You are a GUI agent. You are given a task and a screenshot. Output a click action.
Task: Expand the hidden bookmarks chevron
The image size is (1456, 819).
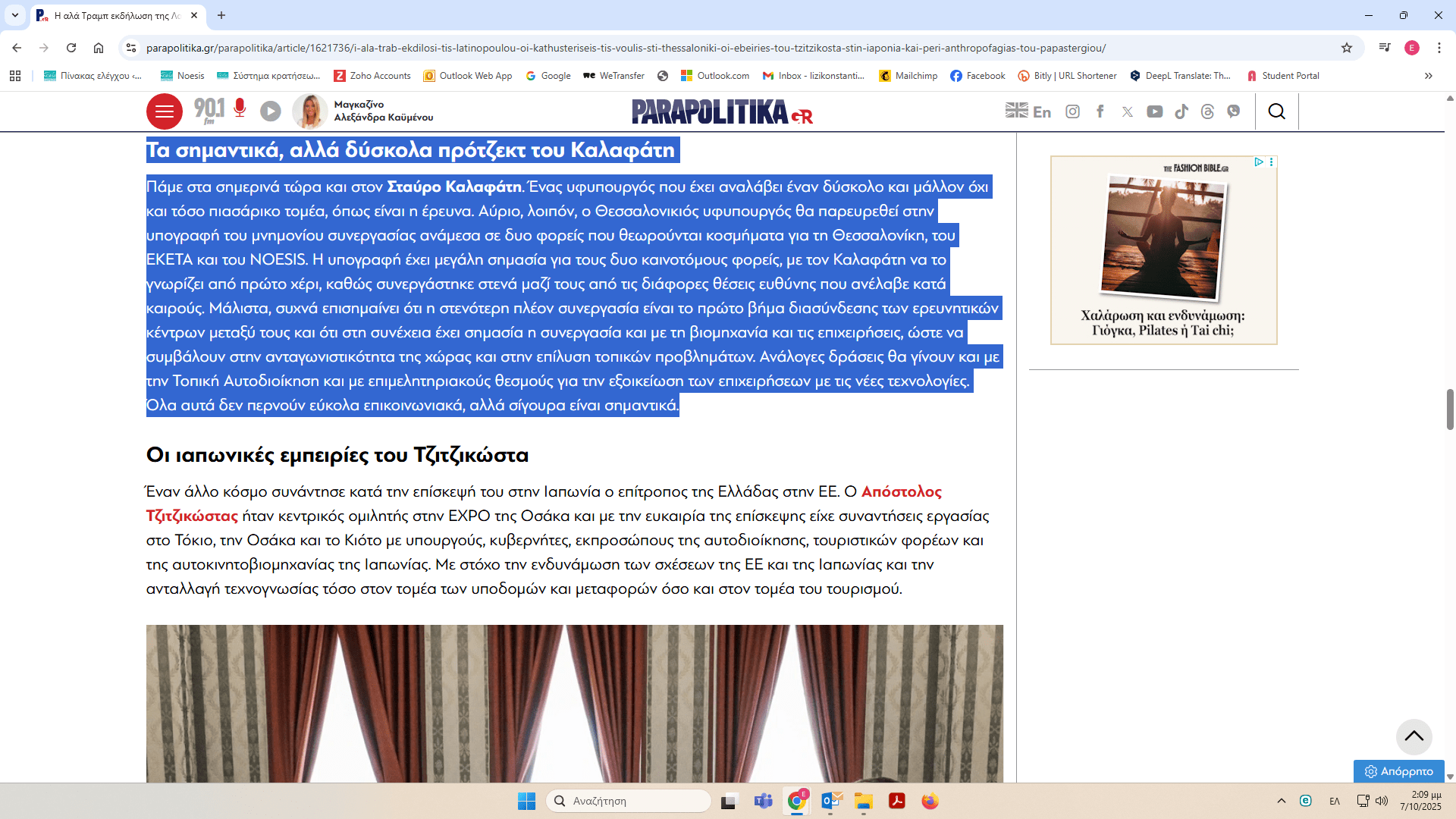[x=1429, y=76]
